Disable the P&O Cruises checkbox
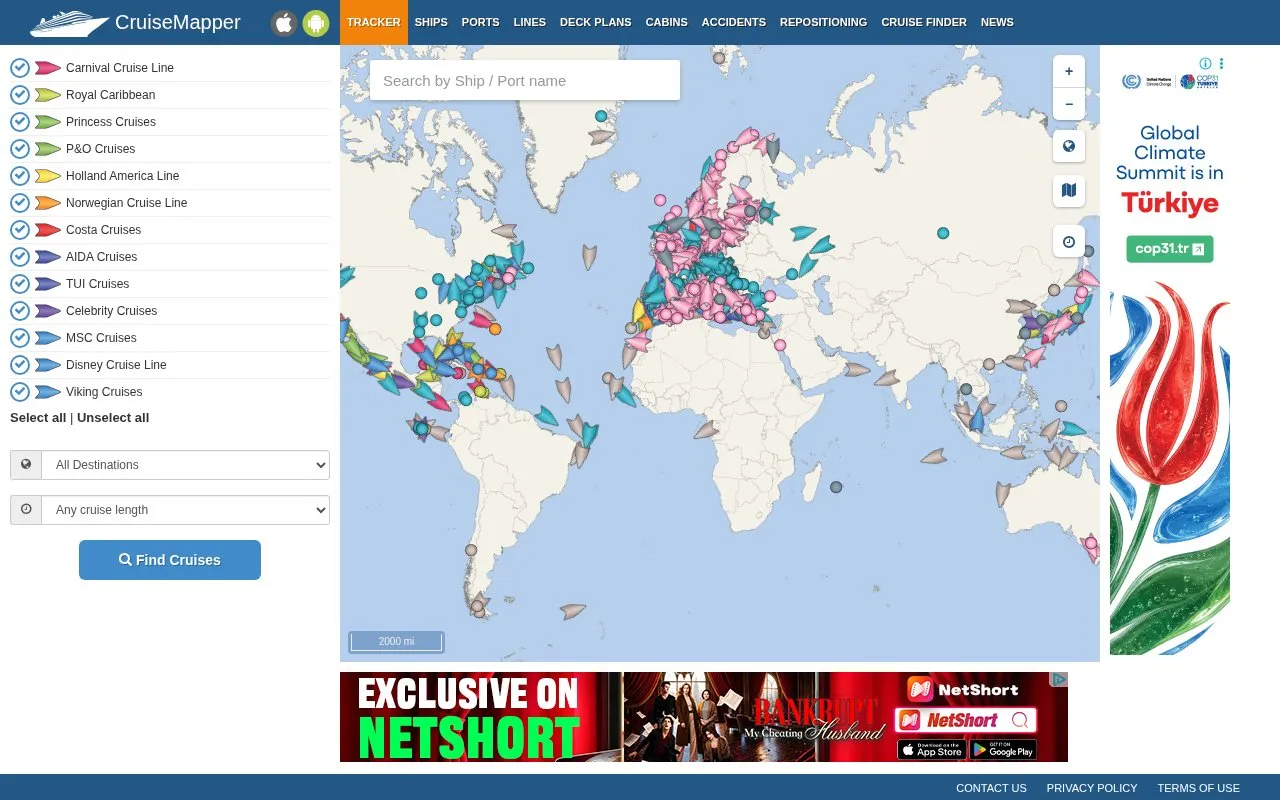Image resolution: width=1280 pixels, height=800 pixels. [x=20, y=149]
